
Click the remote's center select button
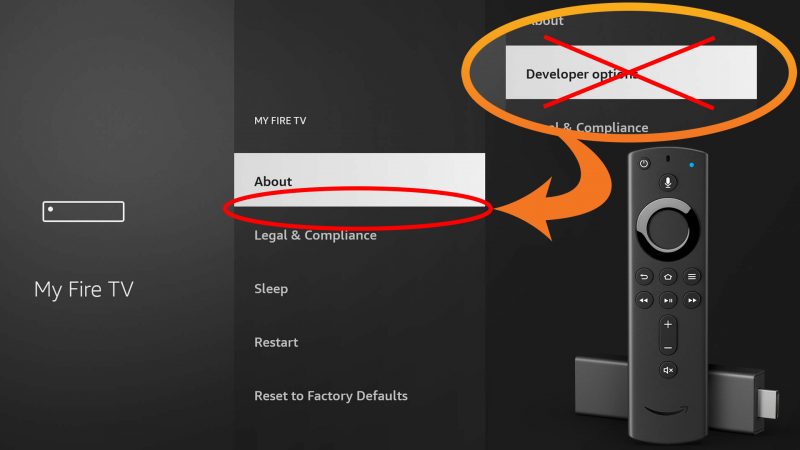tap(668, 229)
